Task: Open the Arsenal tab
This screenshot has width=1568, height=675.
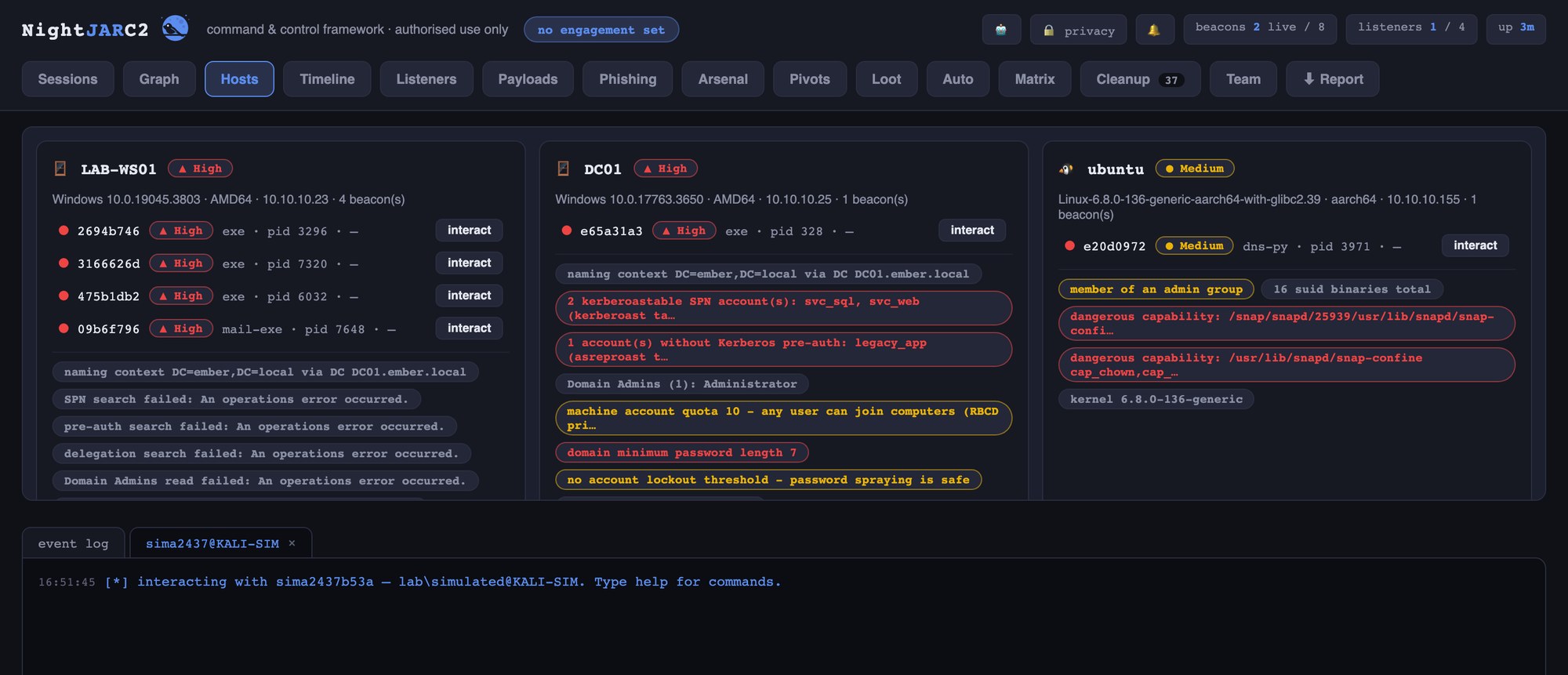Action: (x=723, y=79)
